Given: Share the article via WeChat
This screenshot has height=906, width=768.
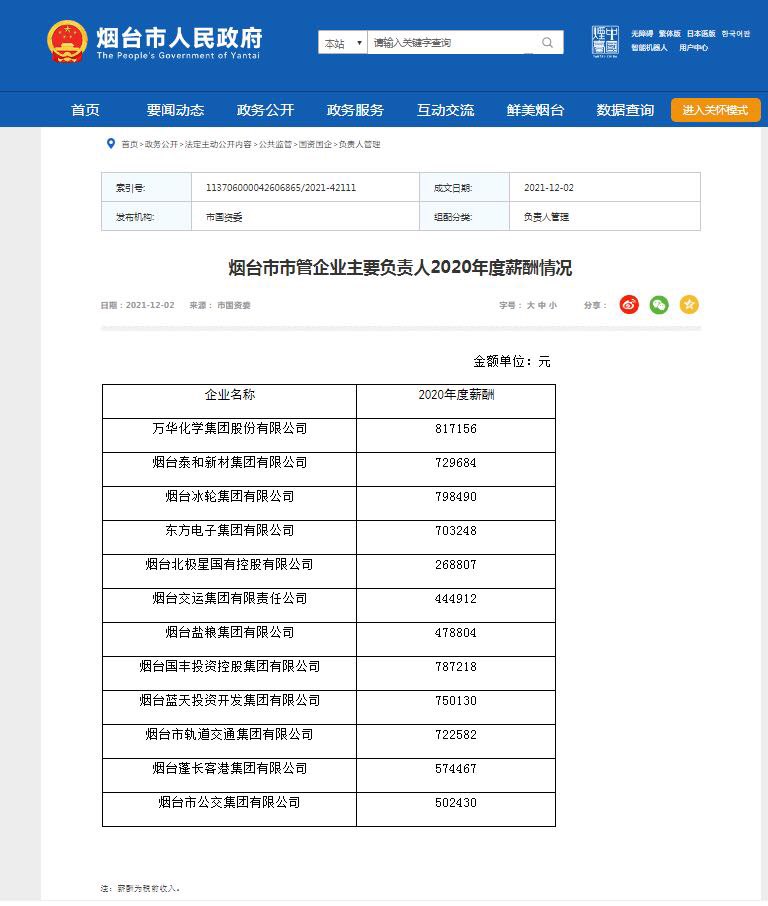Looking at the screenshot, I should click(x=659, y=305).
